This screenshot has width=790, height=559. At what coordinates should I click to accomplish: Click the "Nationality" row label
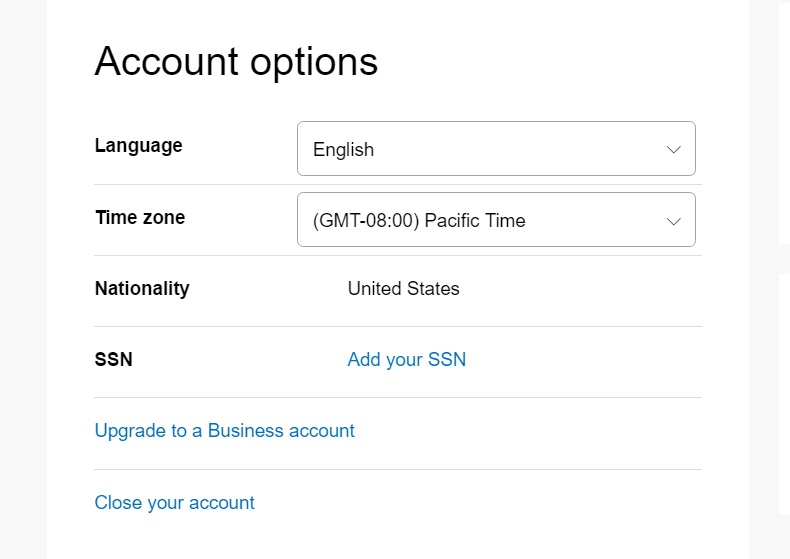tap(141, 288)
